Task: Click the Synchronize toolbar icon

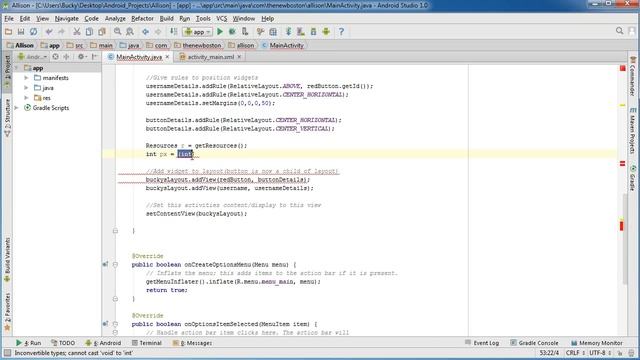Action: (33, 31)
